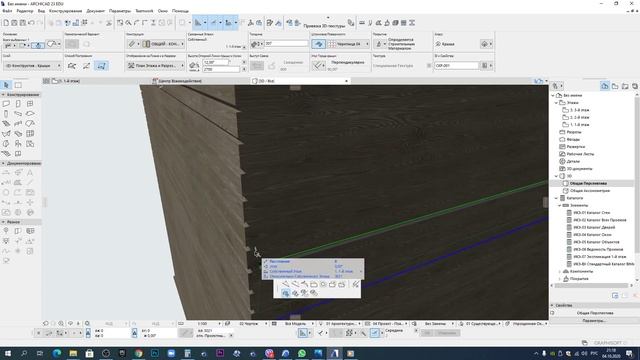The width and height of the screenshot is (640, 360).
Task: Open Windows Start menu
Action: [7, 353]
